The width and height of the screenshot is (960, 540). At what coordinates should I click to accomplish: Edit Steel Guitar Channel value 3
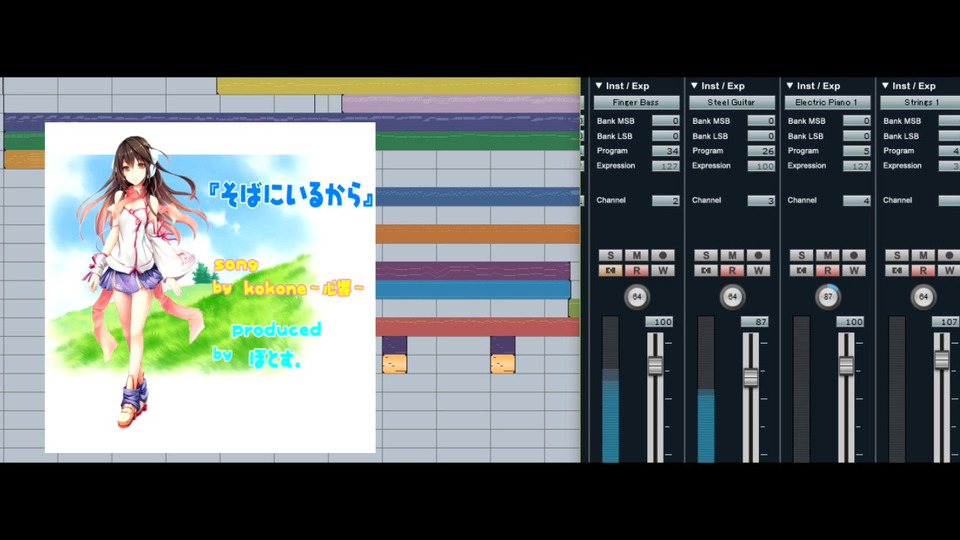pos(761,200)
